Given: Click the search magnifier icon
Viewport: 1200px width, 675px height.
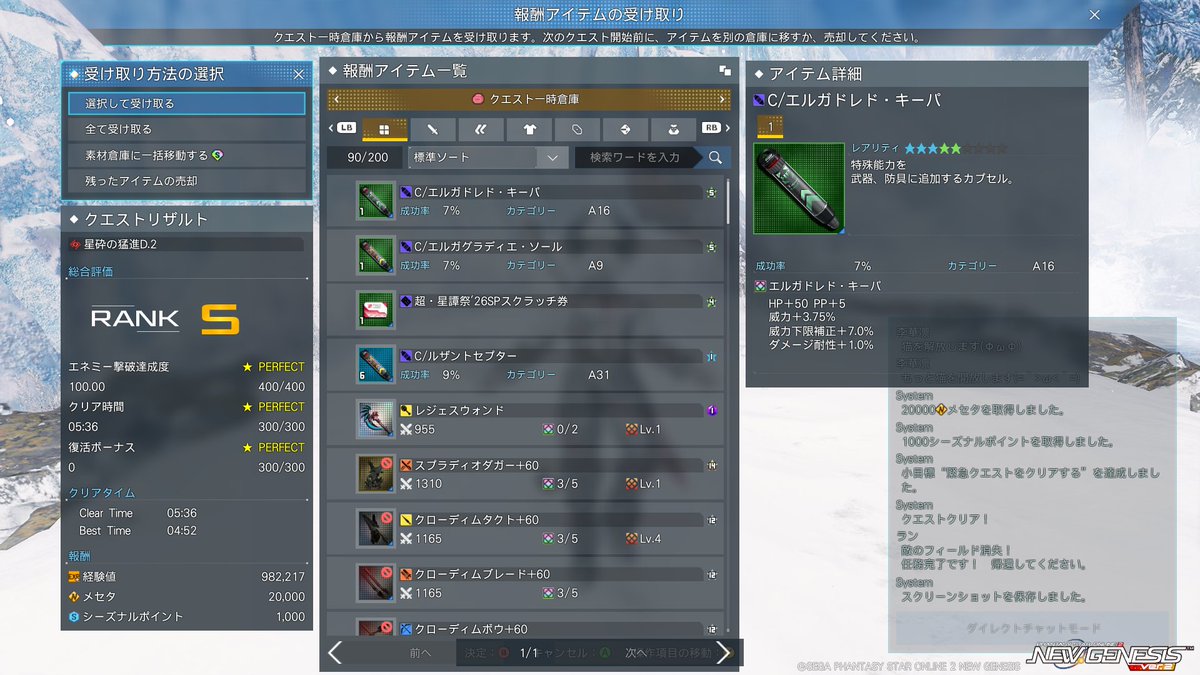Looking at the screenshot, I should [715, 157].
